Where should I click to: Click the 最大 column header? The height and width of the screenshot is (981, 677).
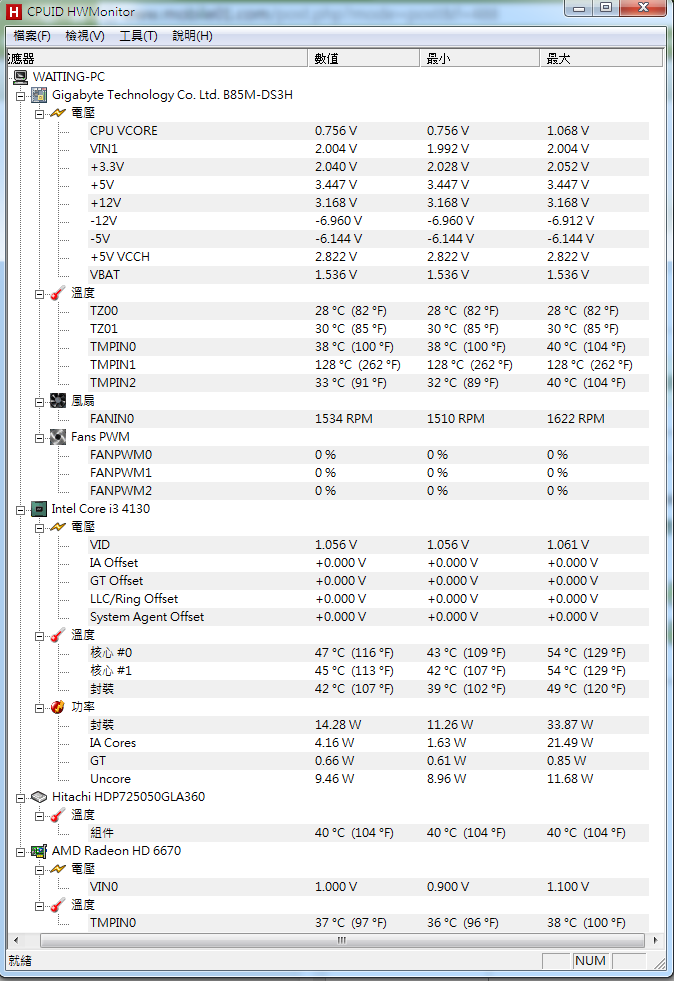[601, 59]
